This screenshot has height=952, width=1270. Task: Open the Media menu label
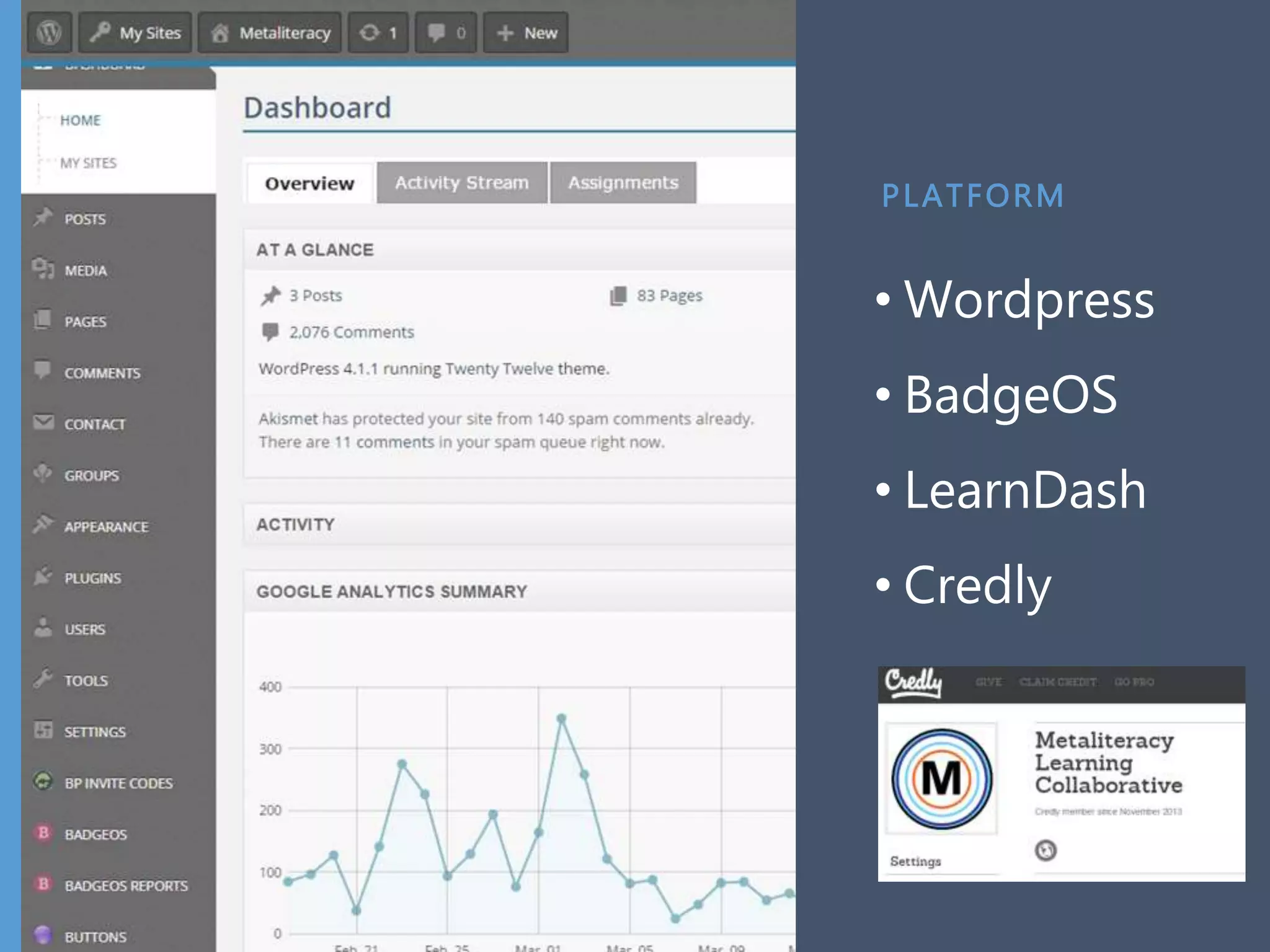pyautogui.click(x=86, y=271)
